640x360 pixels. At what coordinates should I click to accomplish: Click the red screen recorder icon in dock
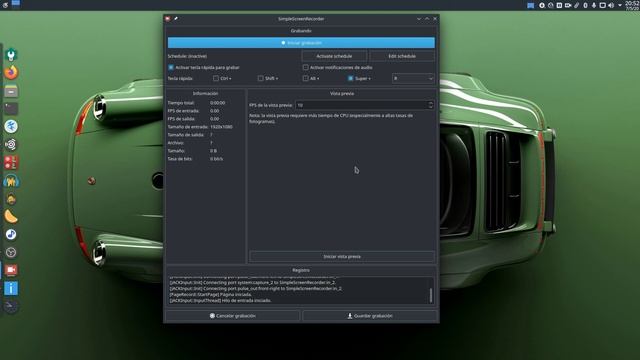[x=11, y=270]
